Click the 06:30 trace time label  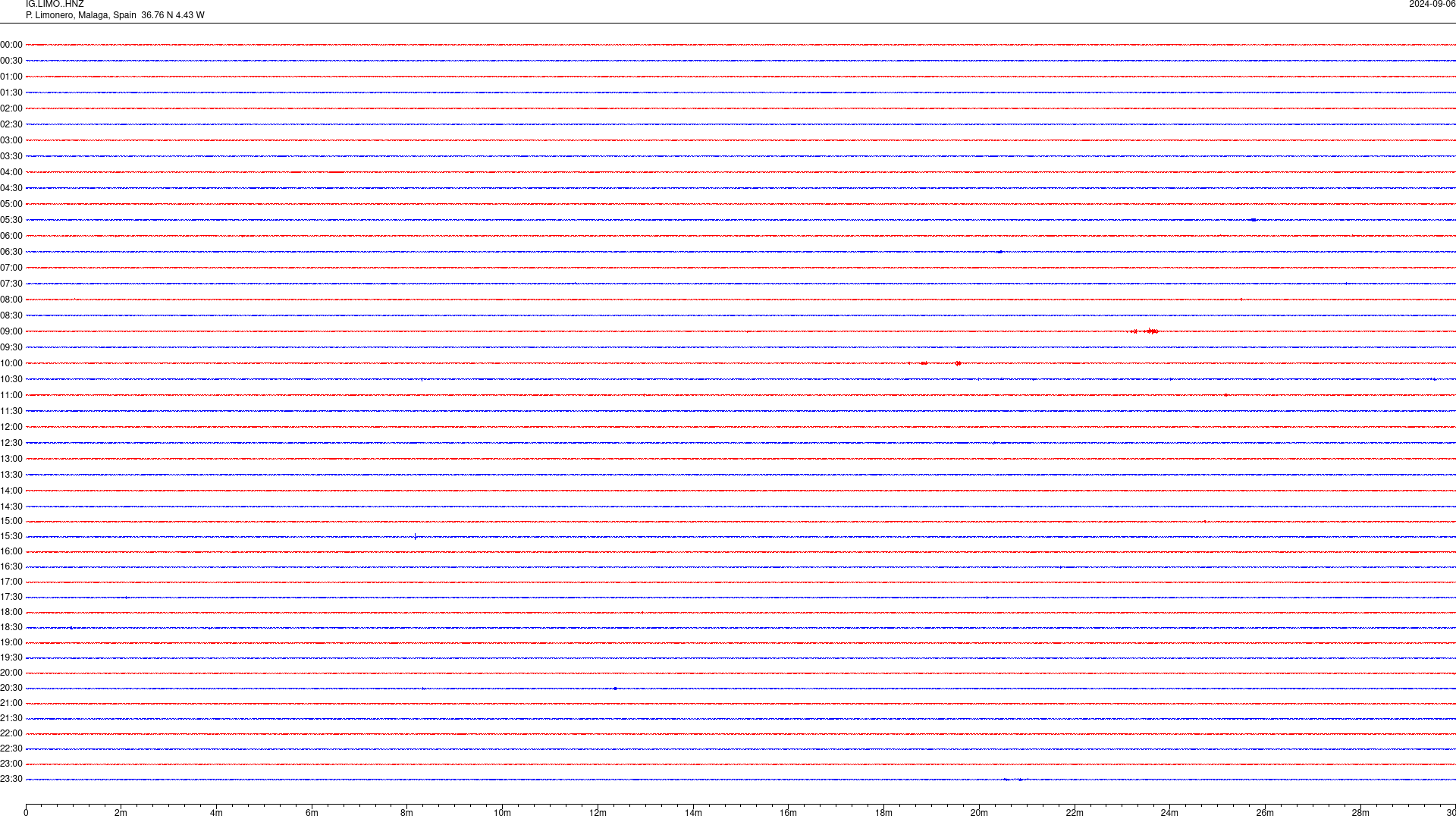(11, 252)
